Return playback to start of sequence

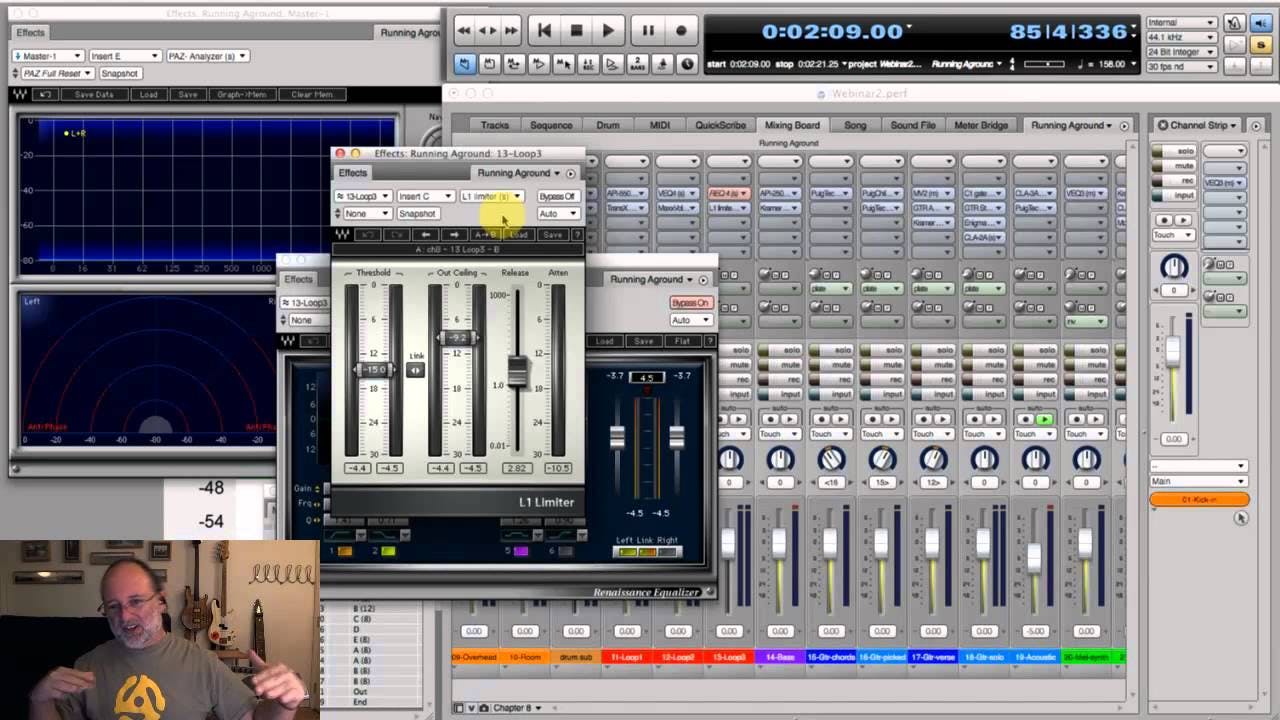544,31
